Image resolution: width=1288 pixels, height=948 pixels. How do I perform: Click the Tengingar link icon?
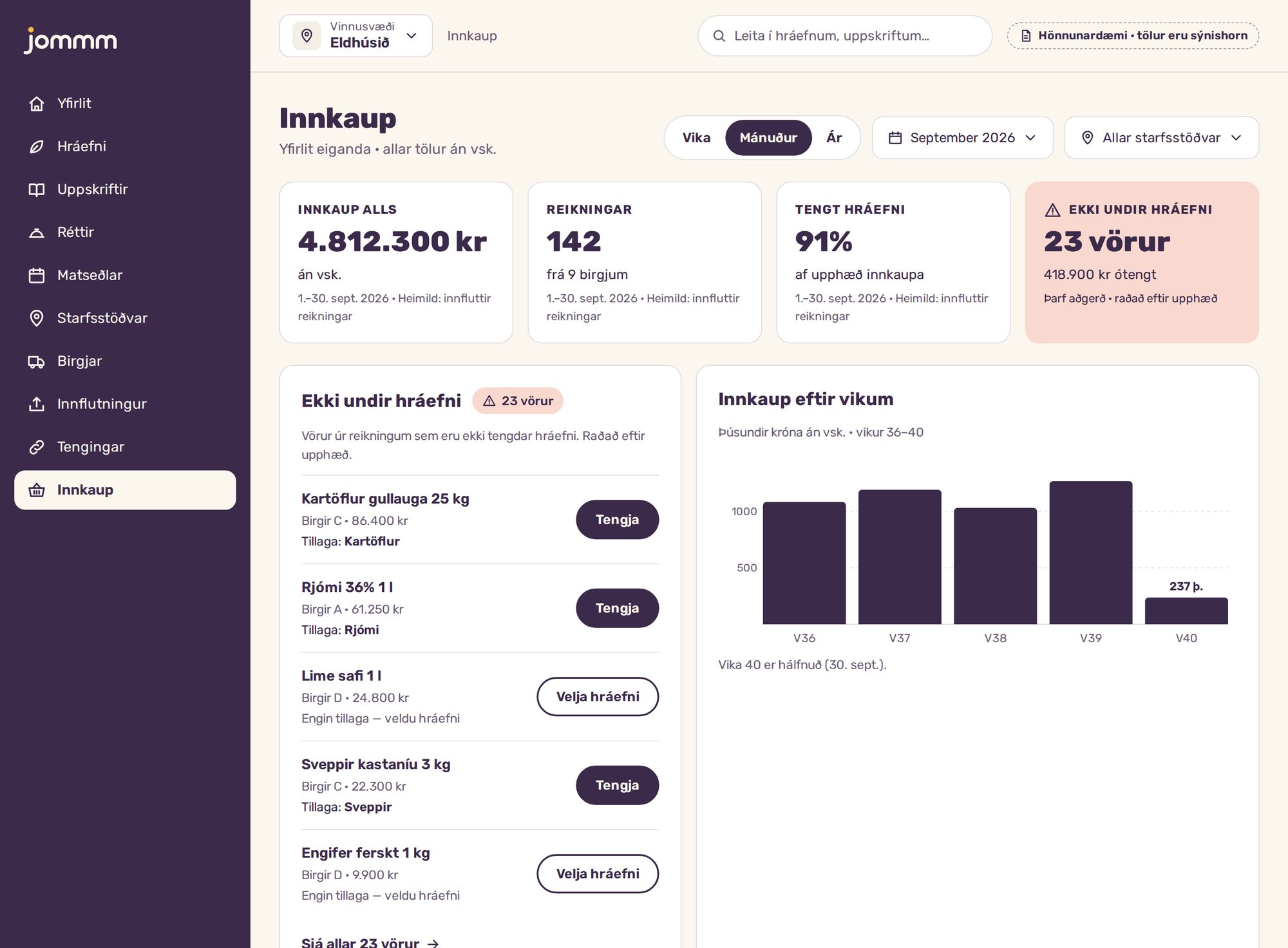click(x=37, y=447)
